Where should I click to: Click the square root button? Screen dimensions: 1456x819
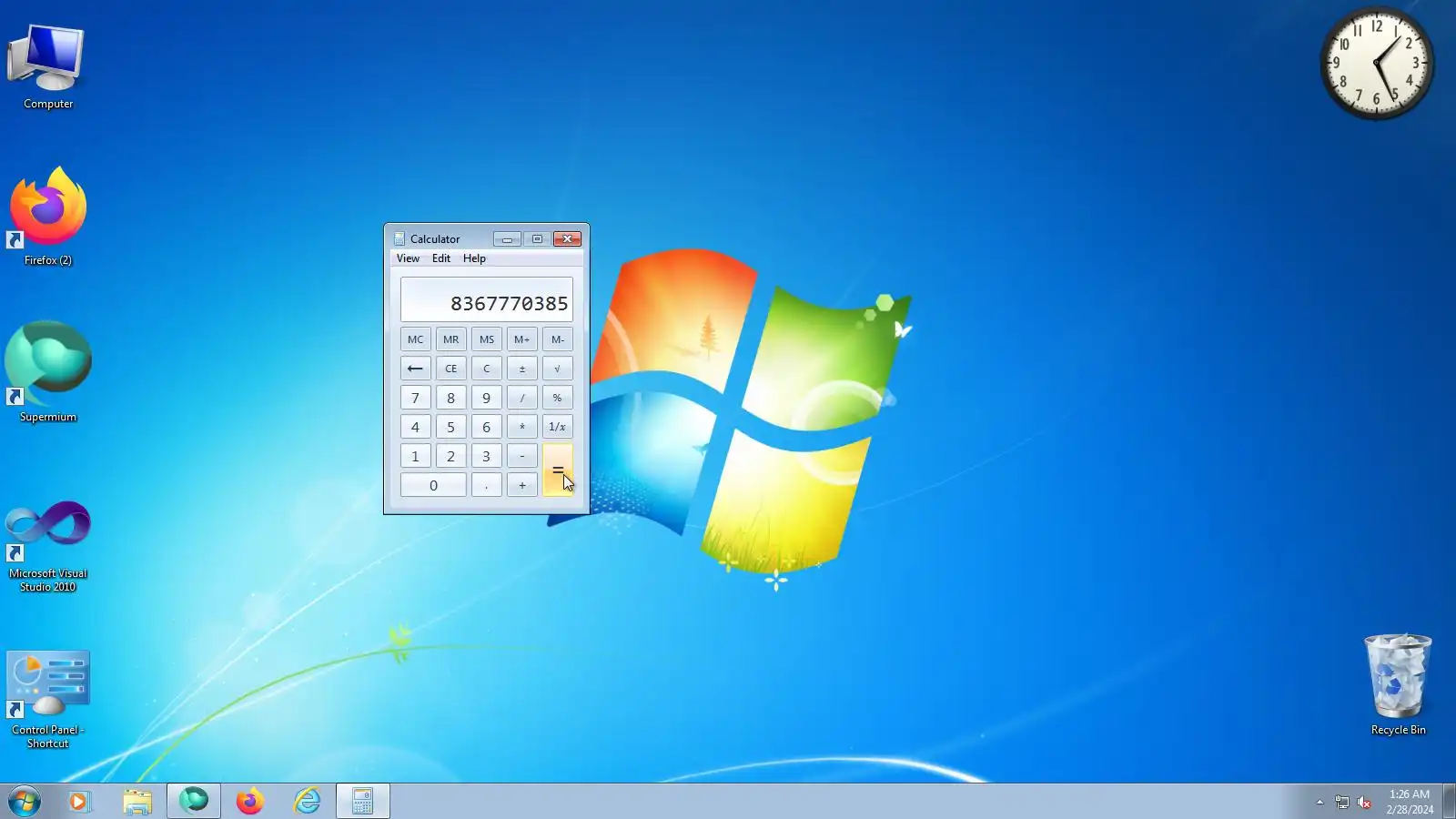tap(558, 369)
